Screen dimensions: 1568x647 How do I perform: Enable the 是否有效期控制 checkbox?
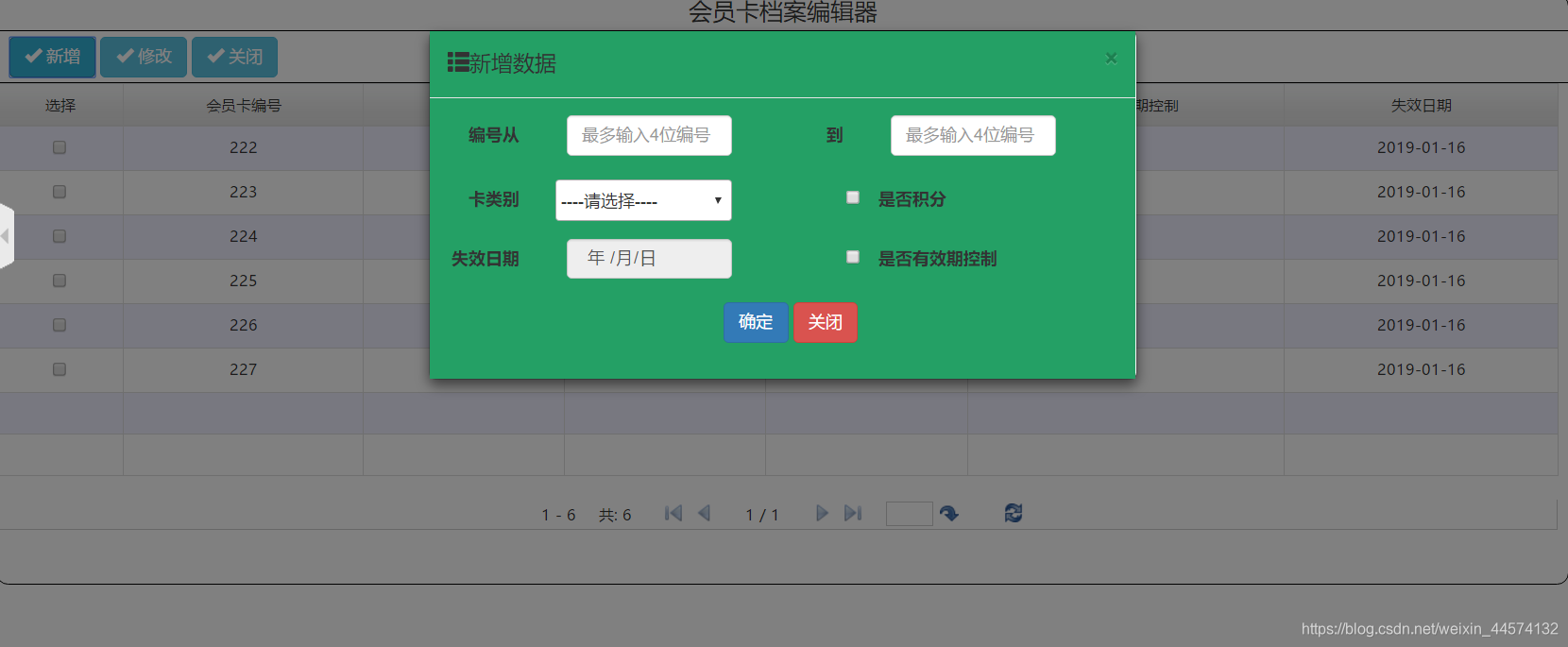tap(853, 257)
